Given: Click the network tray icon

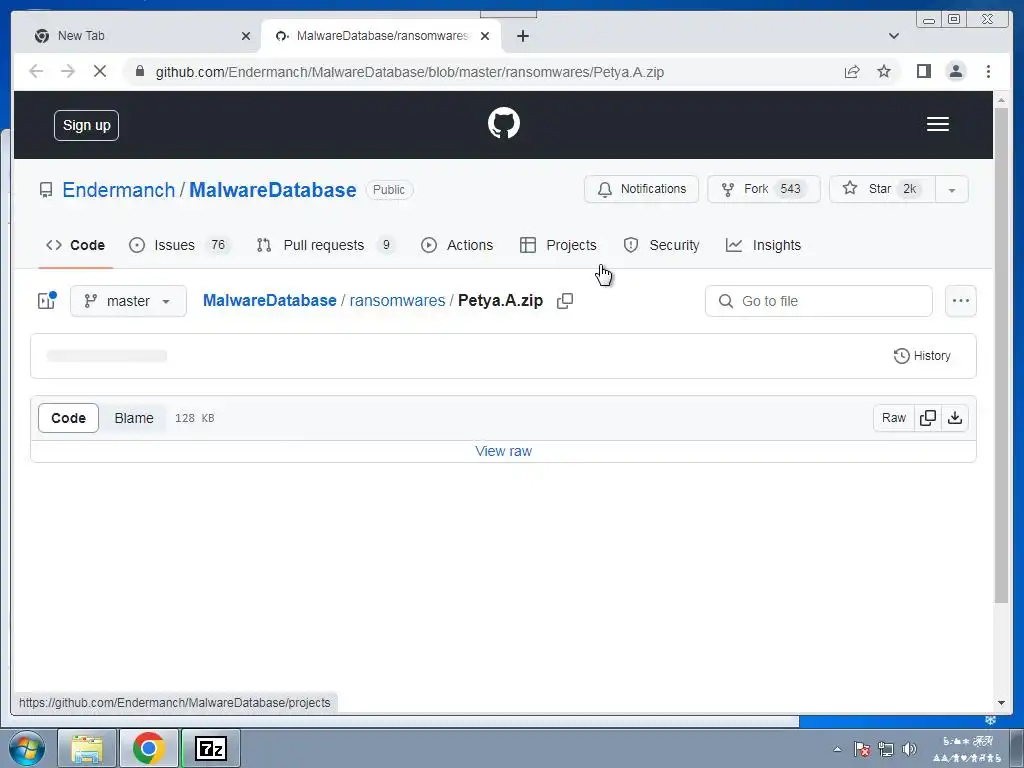Looking at the screenshot, I should pos(886,749).
